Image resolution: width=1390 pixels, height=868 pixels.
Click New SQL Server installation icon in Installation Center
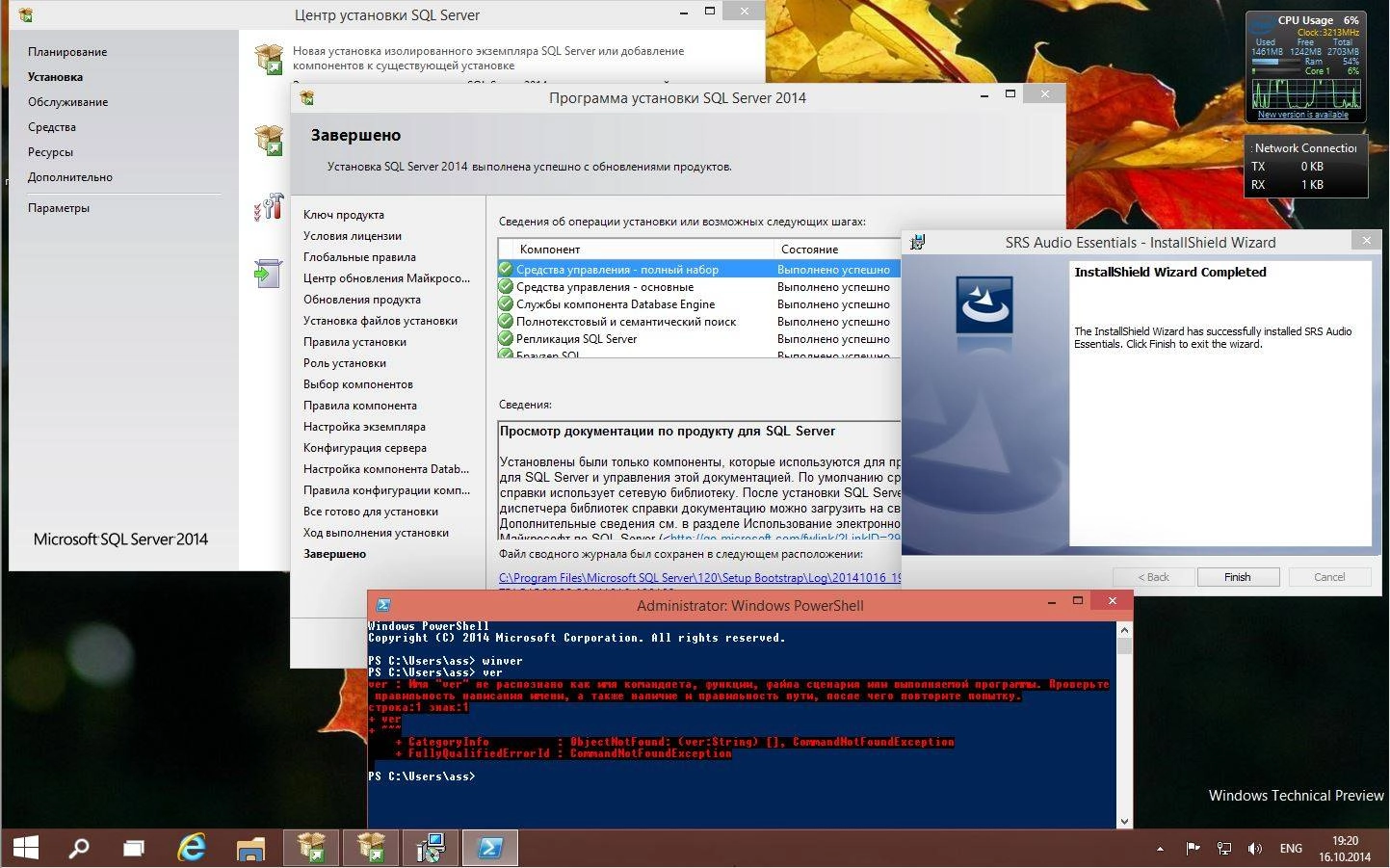pyautogui.click(x=269, y=58)
